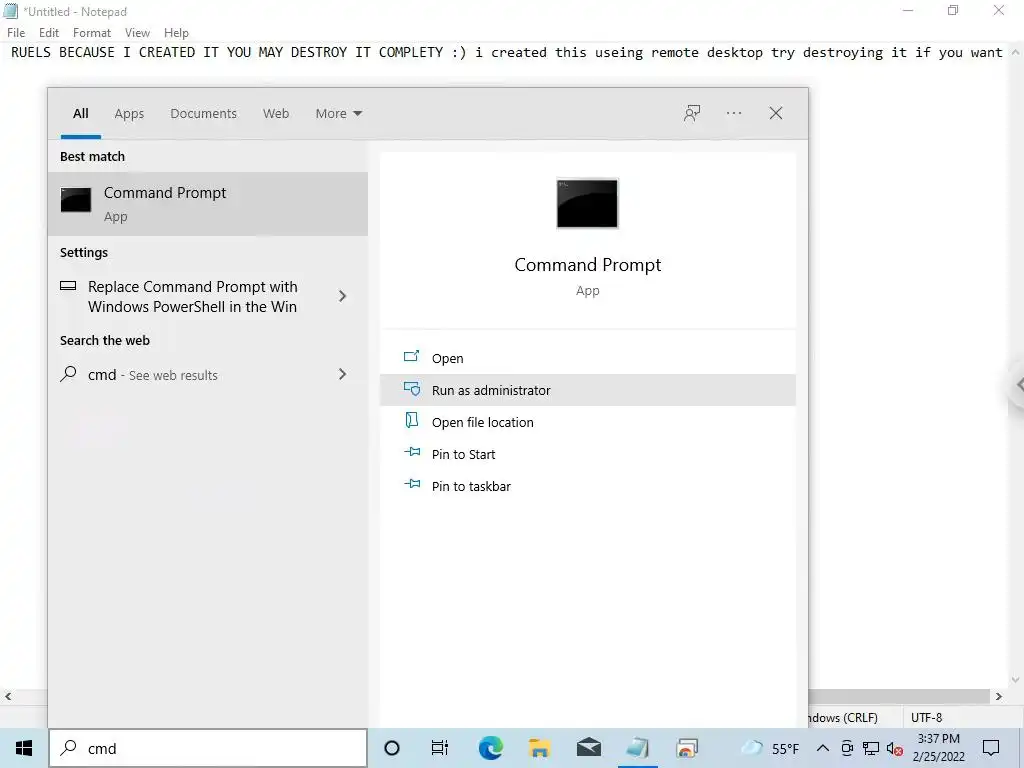This screenshot has height=768, width=1024.
Task: Click Command Prompt title in details pane
Action: coord(587,264)
